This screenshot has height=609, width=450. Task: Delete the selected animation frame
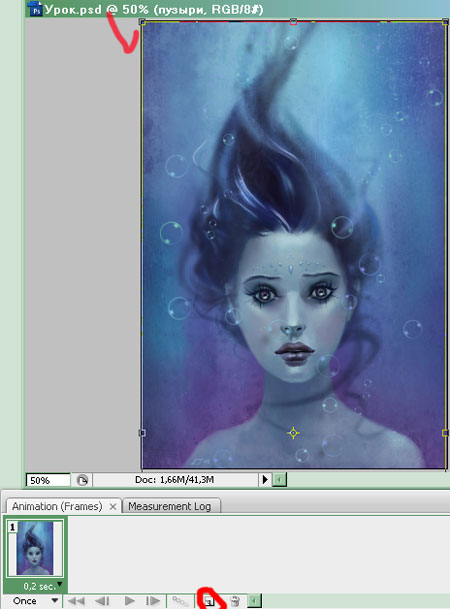coord(235,601)
